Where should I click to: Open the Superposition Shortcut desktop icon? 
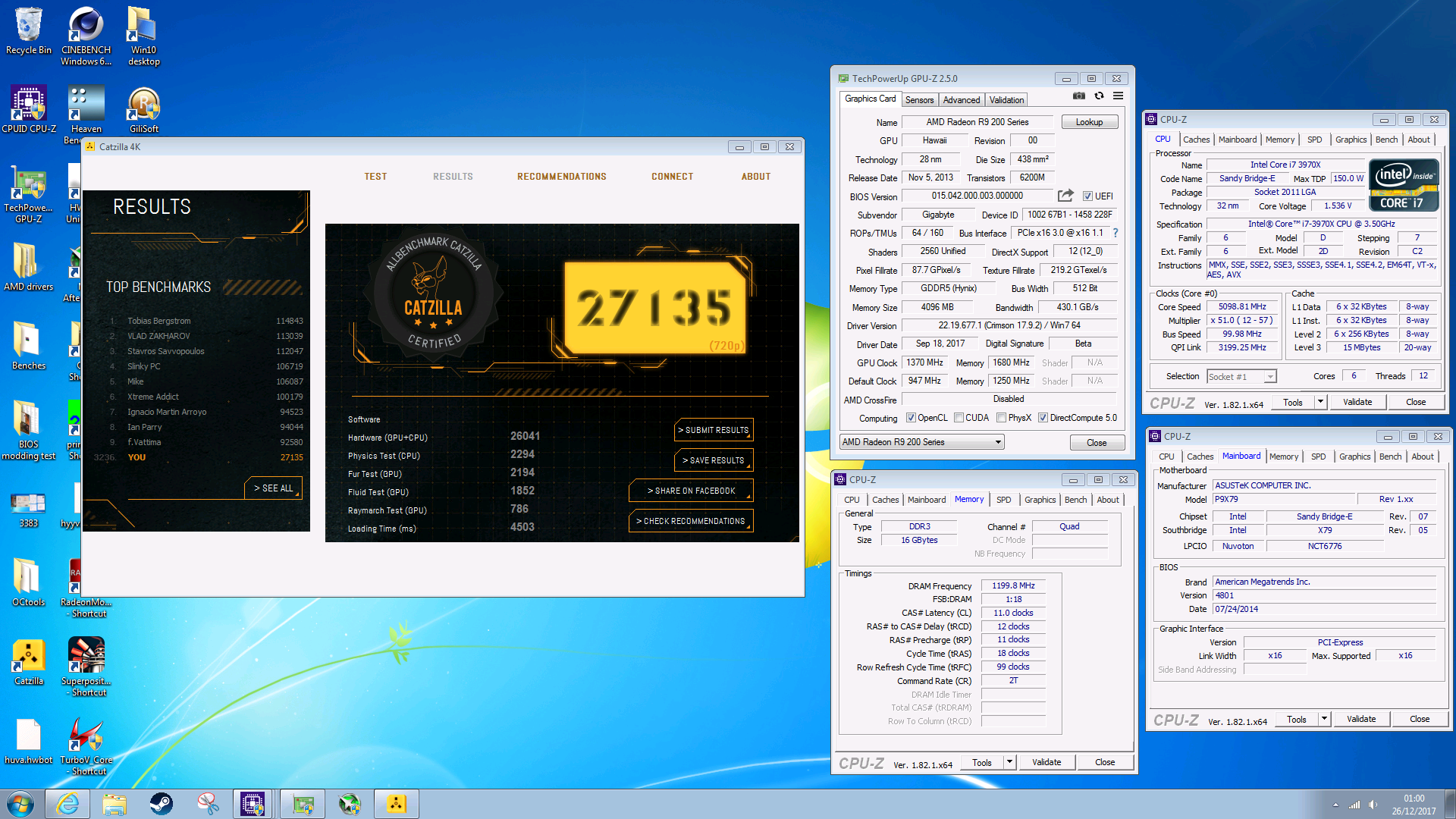point(86,667)
